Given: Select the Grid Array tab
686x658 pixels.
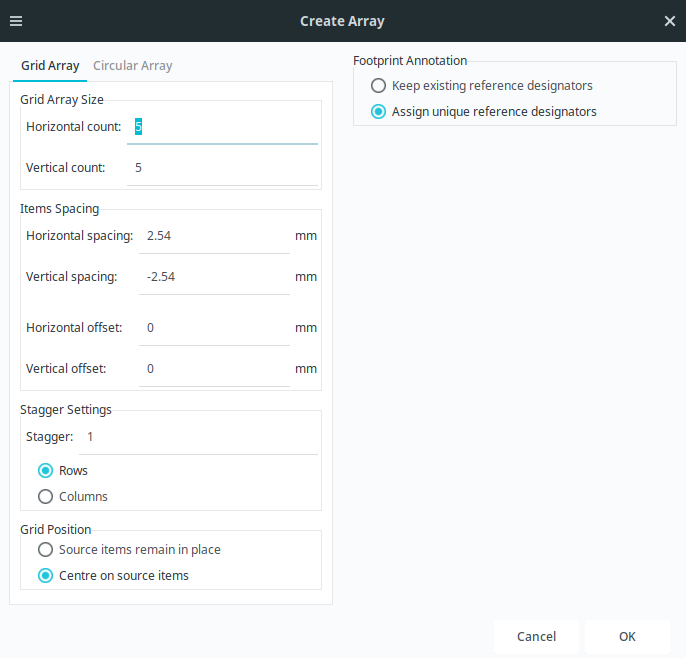Looking at the screenshot, I should [50, 66].
